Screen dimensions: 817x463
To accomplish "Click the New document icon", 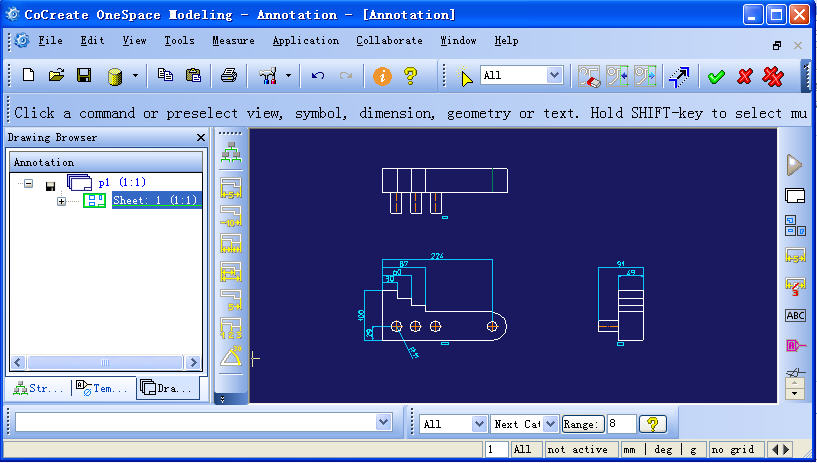I will 29,76.
